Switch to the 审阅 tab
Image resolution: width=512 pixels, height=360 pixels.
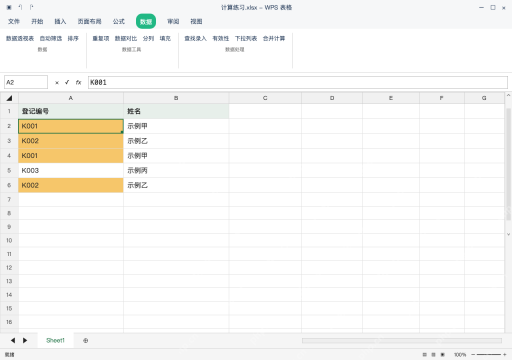(173, 21)
